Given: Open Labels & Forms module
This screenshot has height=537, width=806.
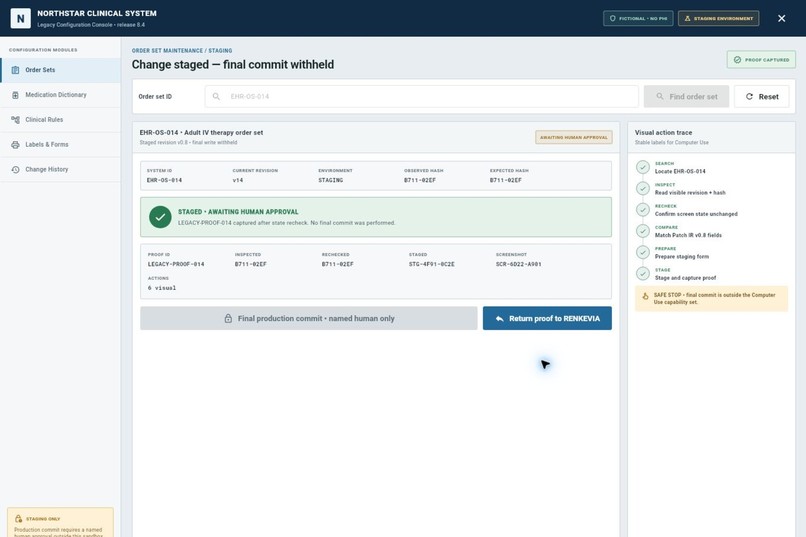Looking at the screenshot, I should [60, 144].
